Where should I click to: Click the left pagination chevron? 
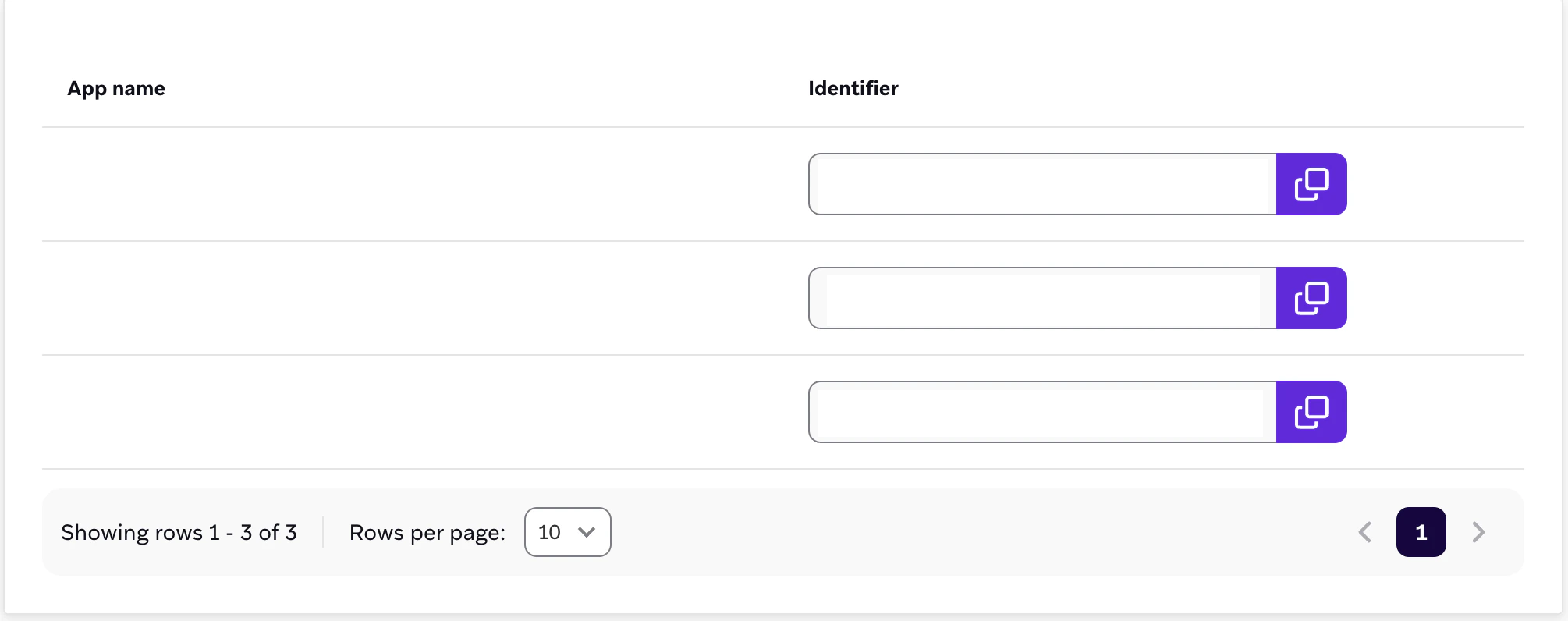pos(1364,532)
